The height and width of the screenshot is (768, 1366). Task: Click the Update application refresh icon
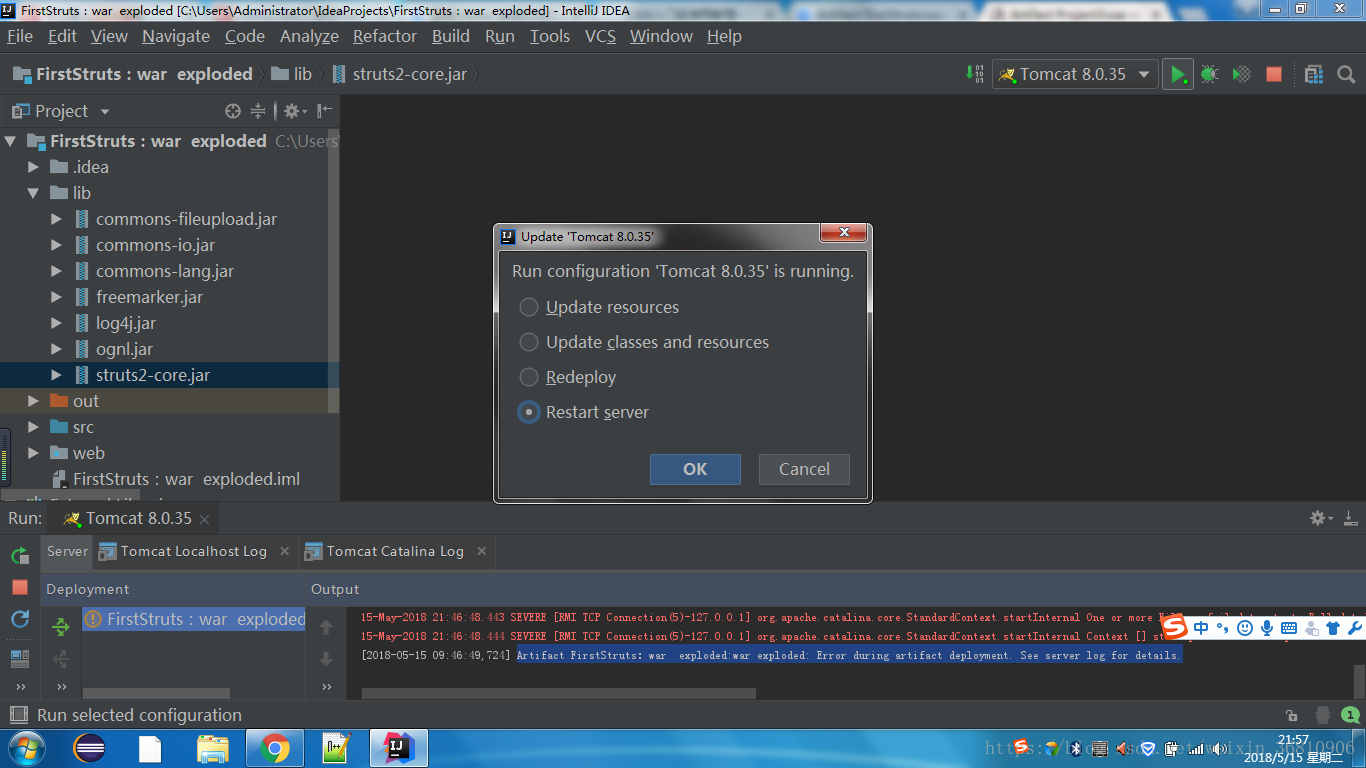20,619
